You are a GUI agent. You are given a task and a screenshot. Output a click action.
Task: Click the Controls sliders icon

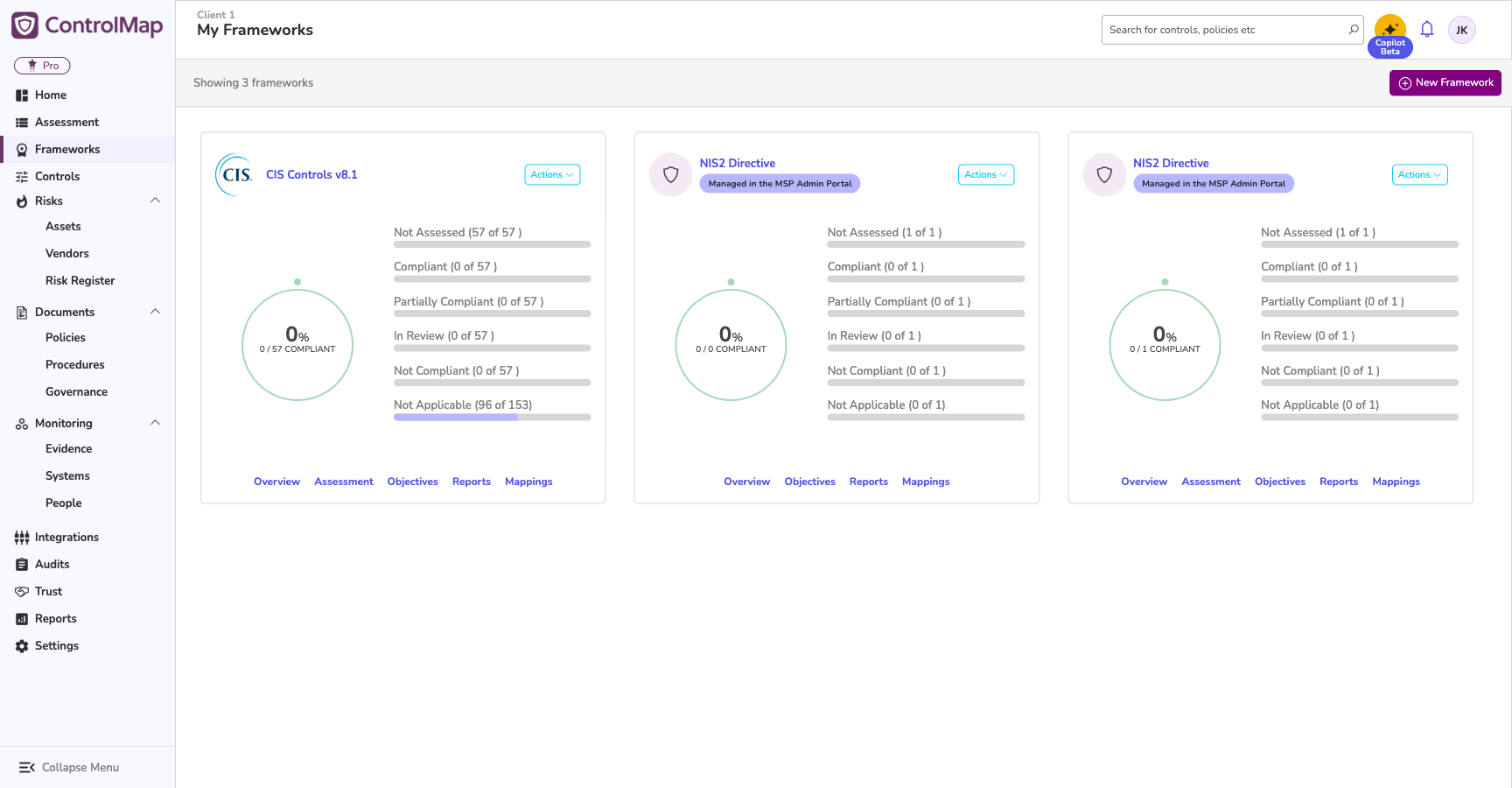[x=22, y=177]
